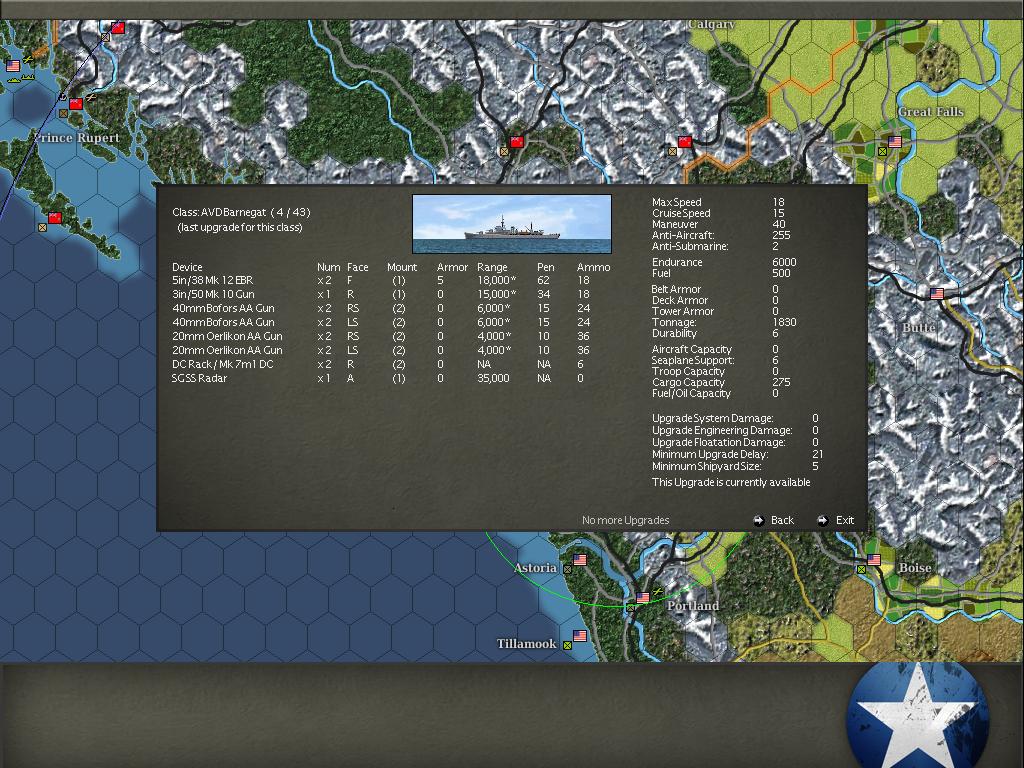This screenshot has height=768, width=1024.
Task: Click the 'Anti-Aircraft:' stat label
Action: point(683,235)
